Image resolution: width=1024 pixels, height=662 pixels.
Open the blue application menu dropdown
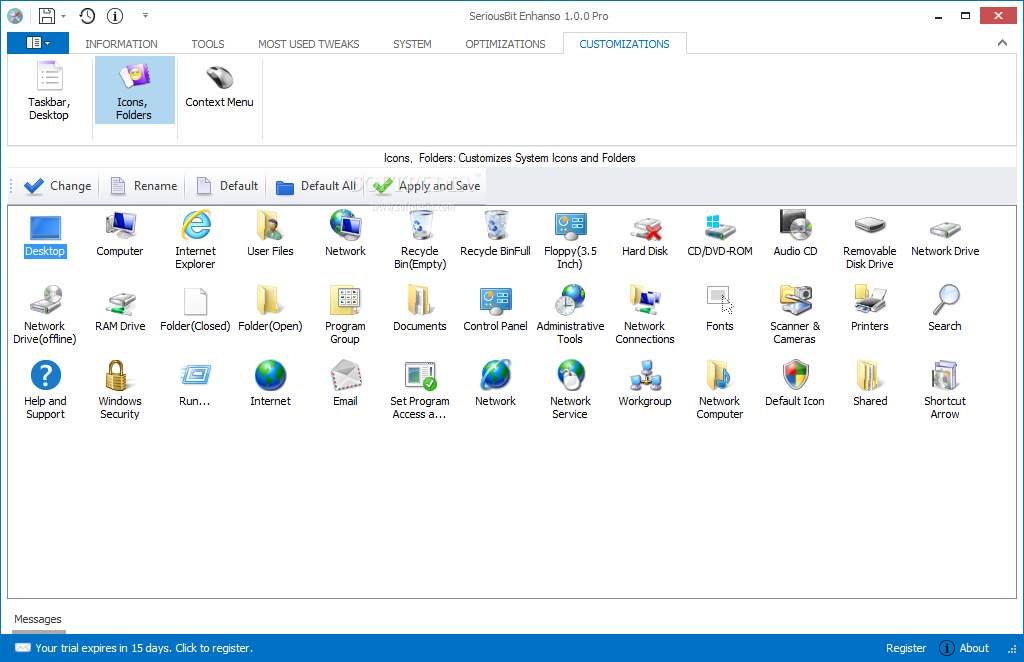[38, 43]
